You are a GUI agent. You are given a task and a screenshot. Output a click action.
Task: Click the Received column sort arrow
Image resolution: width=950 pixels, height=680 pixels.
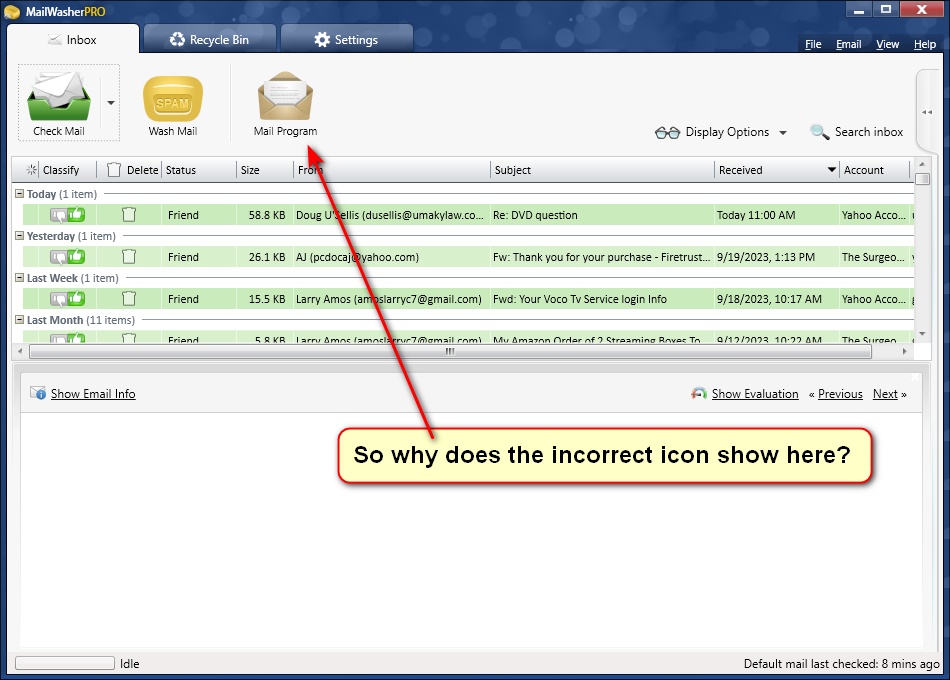pos(832,170)
